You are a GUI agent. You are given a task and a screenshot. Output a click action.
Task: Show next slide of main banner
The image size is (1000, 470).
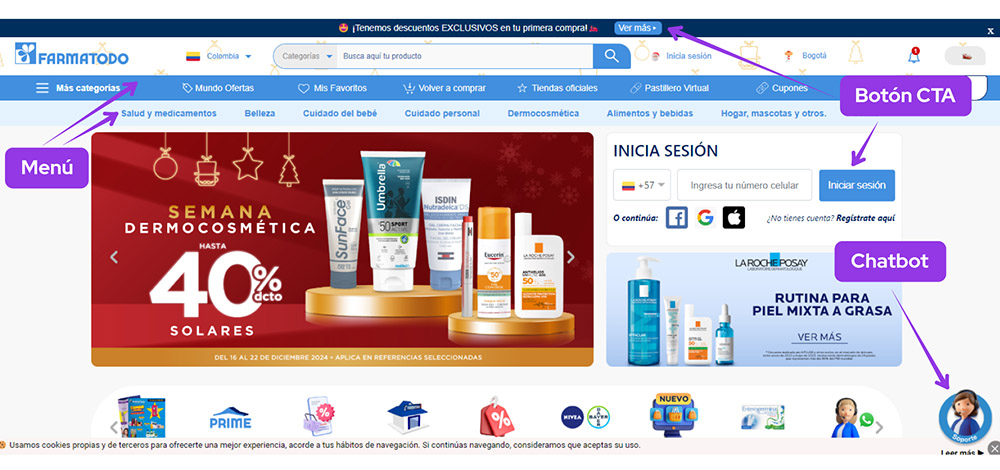(x=571, y=257)
